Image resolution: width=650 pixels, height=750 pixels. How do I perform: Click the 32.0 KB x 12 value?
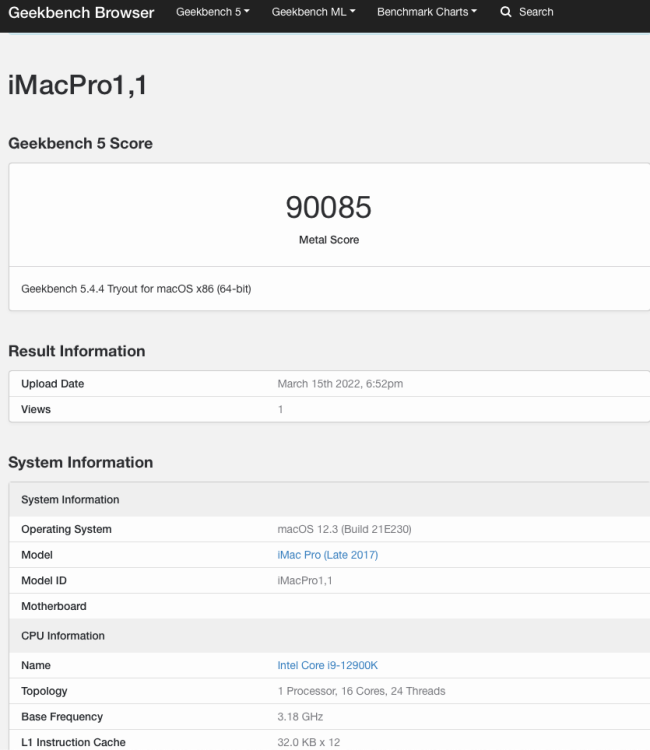click(308, 742)
